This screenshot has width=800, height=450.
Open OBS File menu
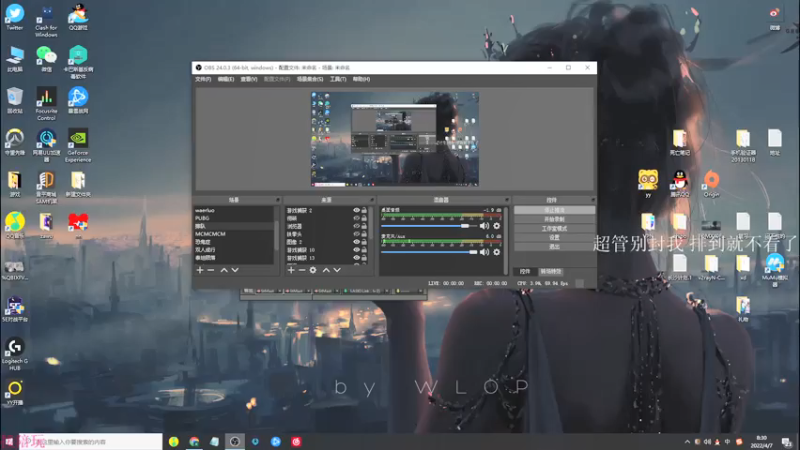pyautogui.click(x=203, y=79)
